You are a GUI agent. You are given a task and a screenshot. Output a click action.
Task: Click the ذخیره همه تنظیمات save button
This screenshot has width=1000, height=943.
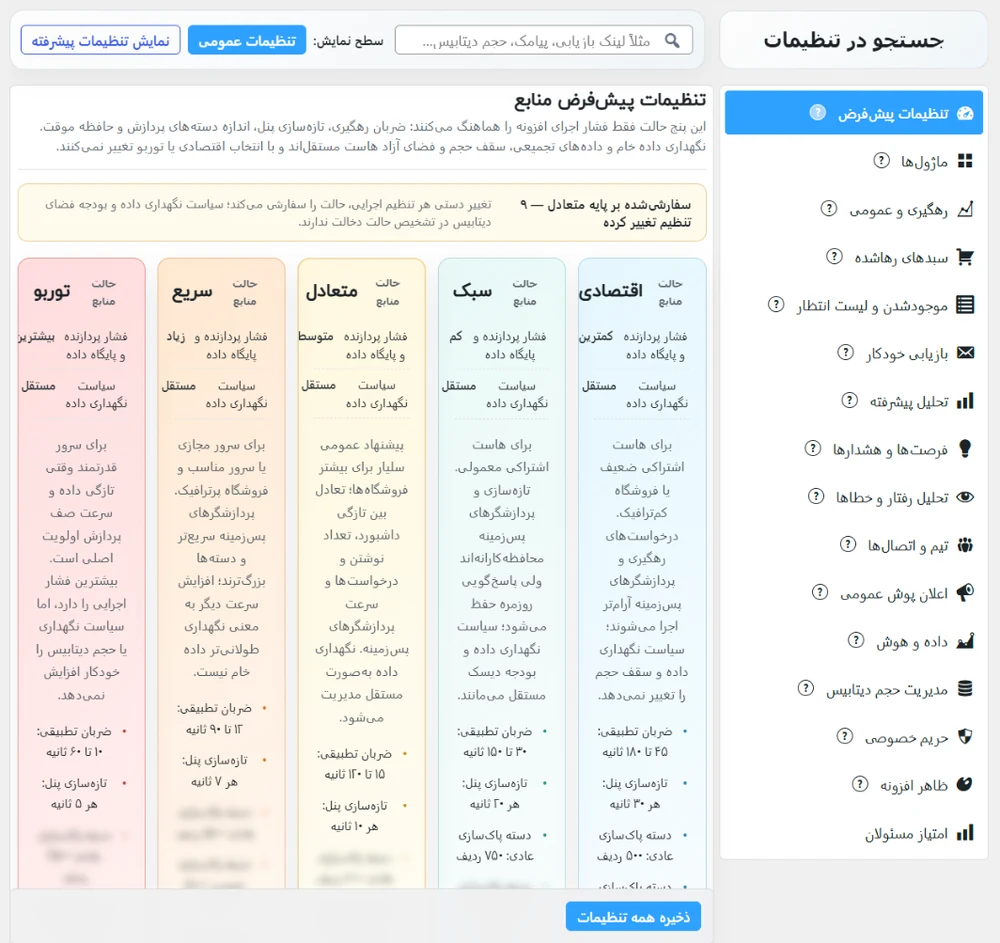(x=633, y=917)
